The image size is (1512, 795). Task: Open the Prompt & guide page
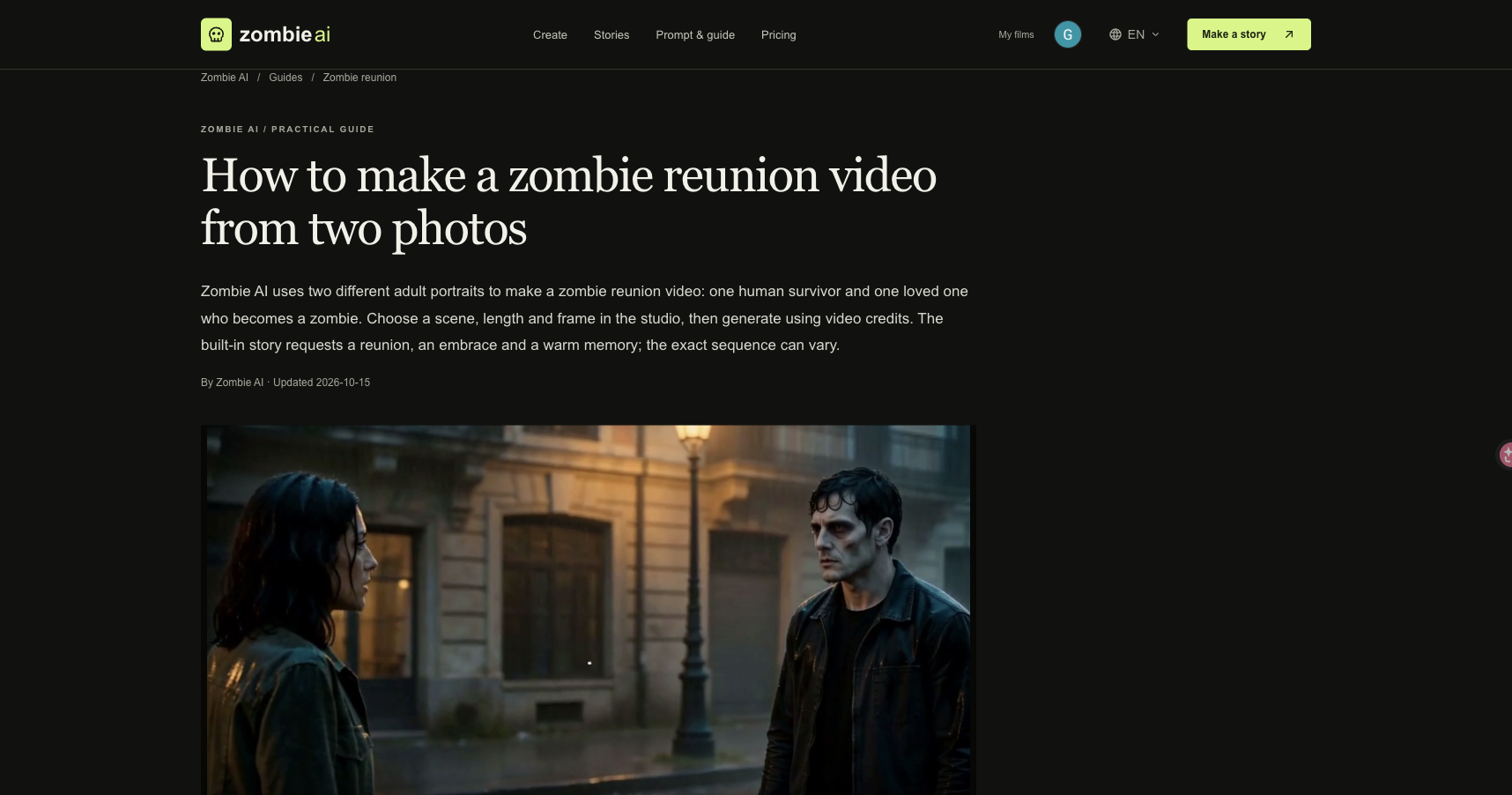pyautogui.click(x=695, y=34)
